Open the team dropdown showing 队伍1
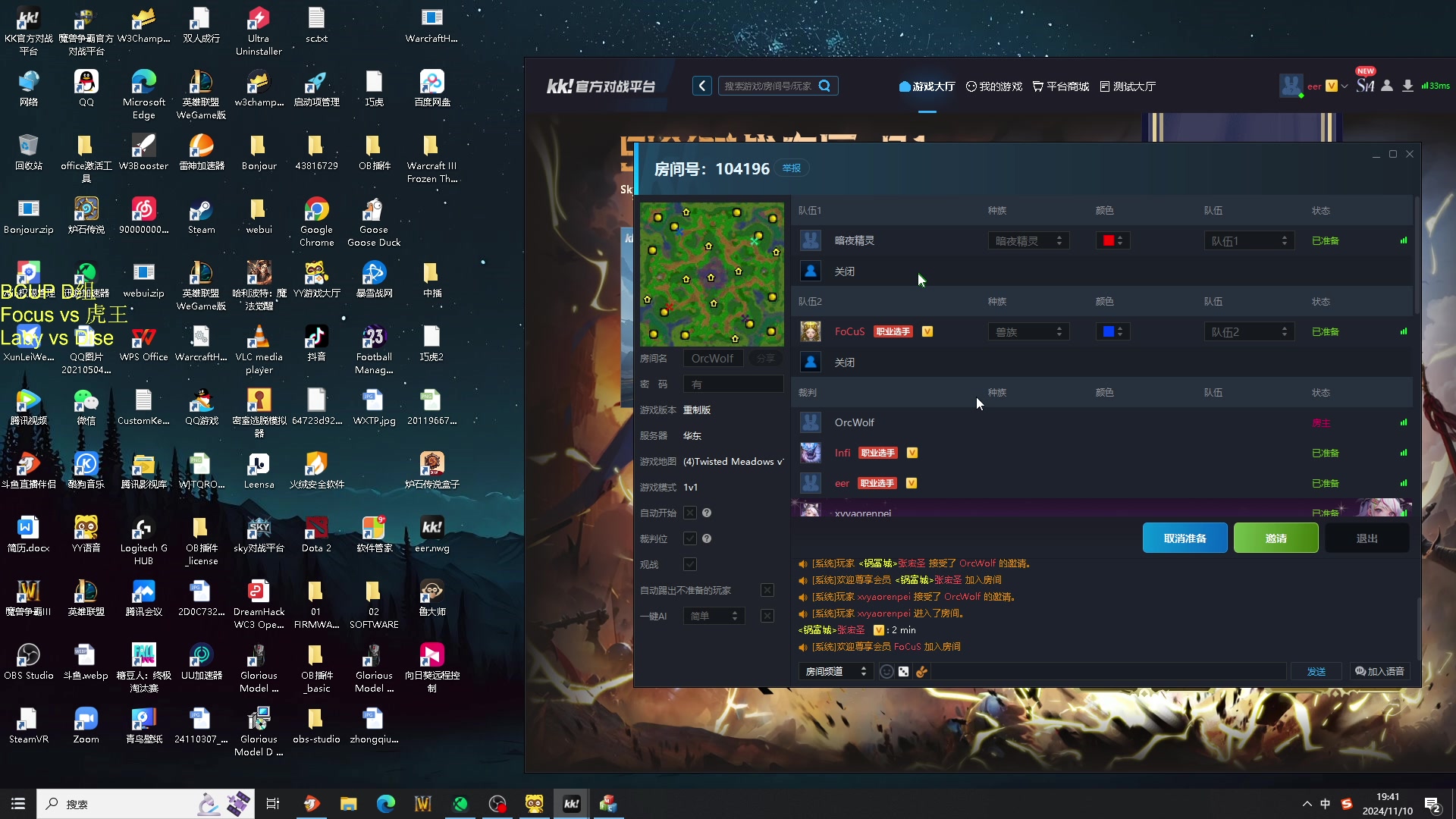The image size is (1456, 819). point(1248,240)
